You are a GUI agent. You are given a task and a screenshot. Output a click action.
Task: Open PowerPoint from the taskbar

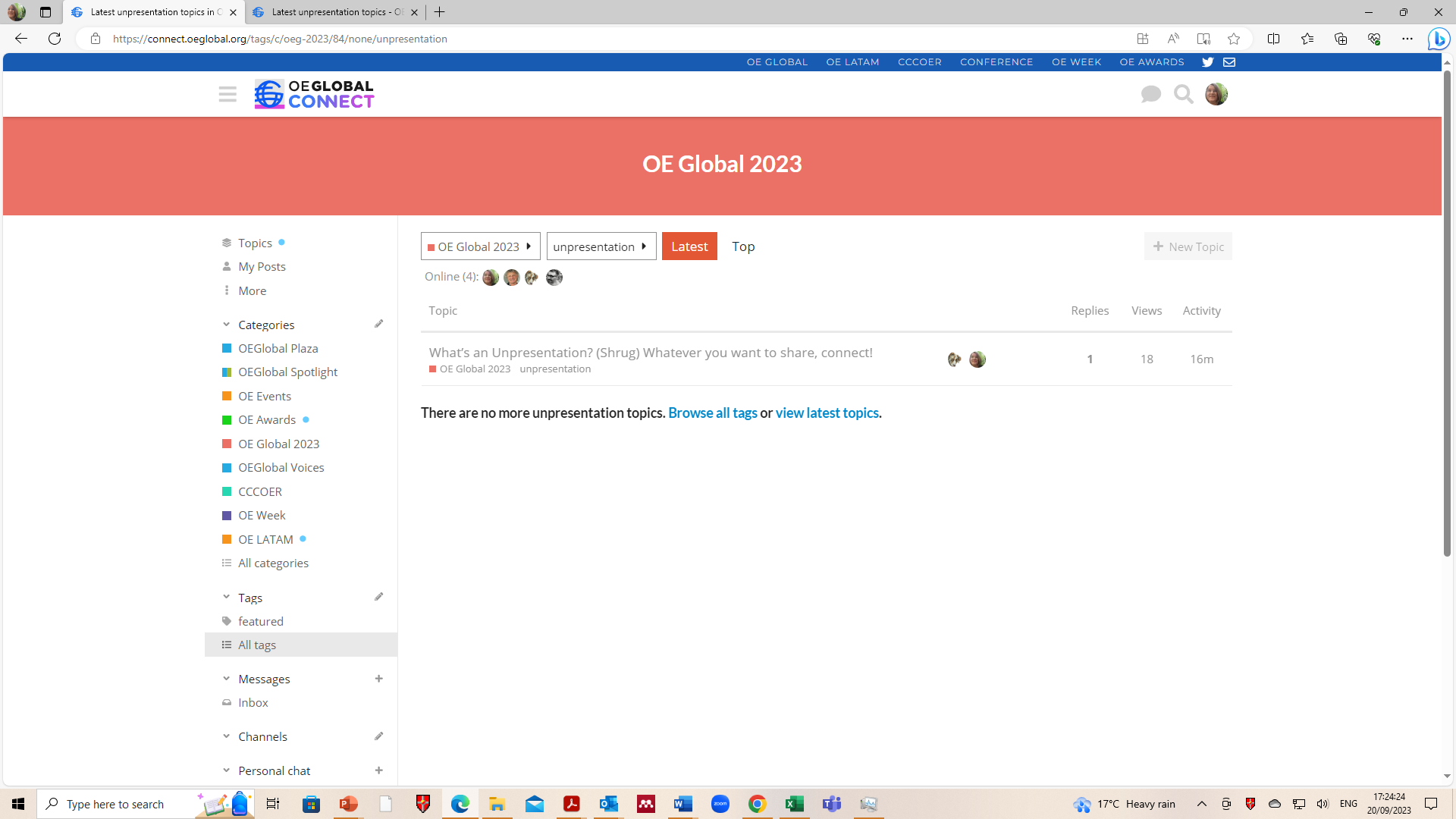[x=349, y=804]
